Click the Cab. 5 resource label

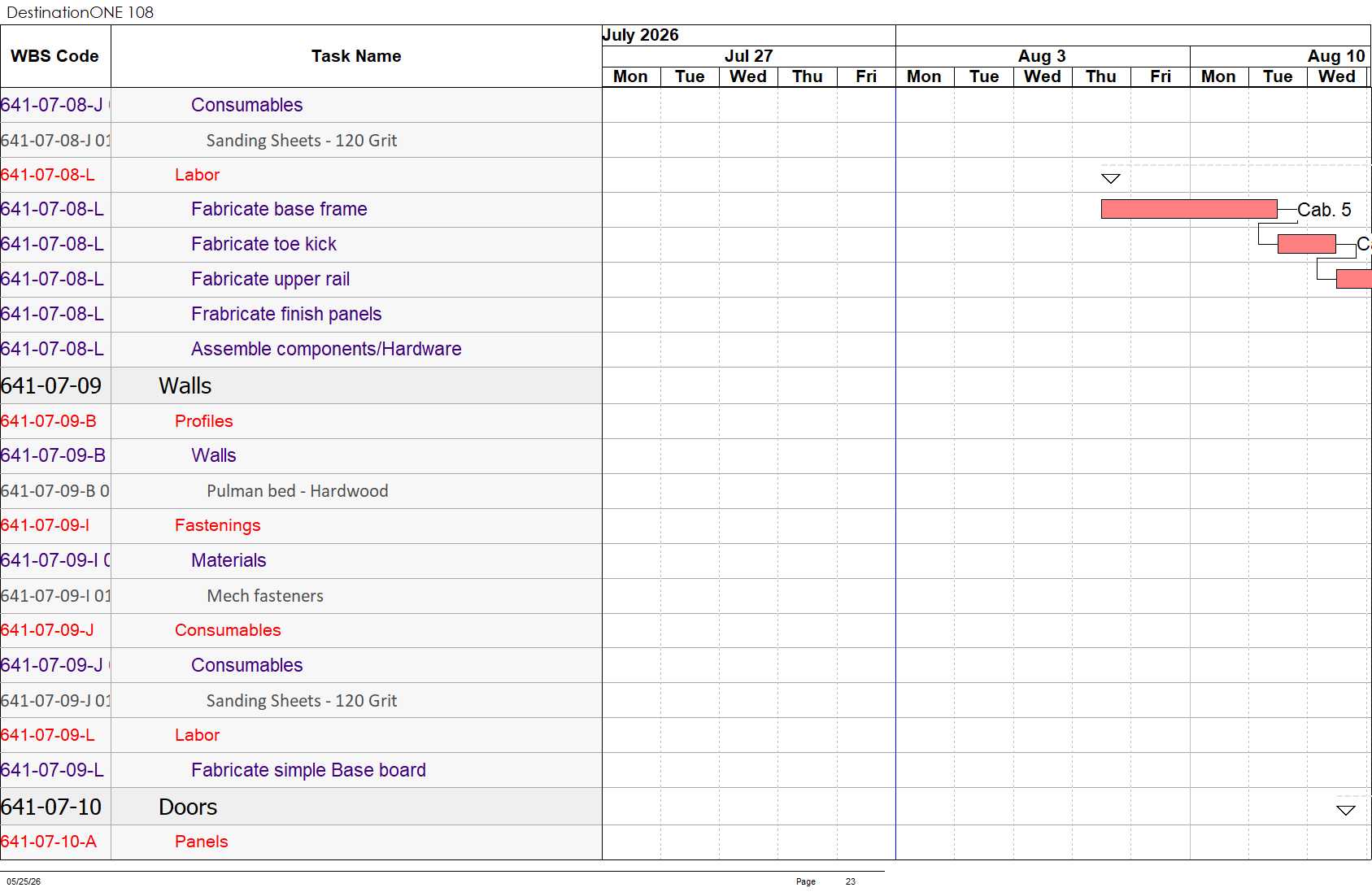tap(1324, 210)
